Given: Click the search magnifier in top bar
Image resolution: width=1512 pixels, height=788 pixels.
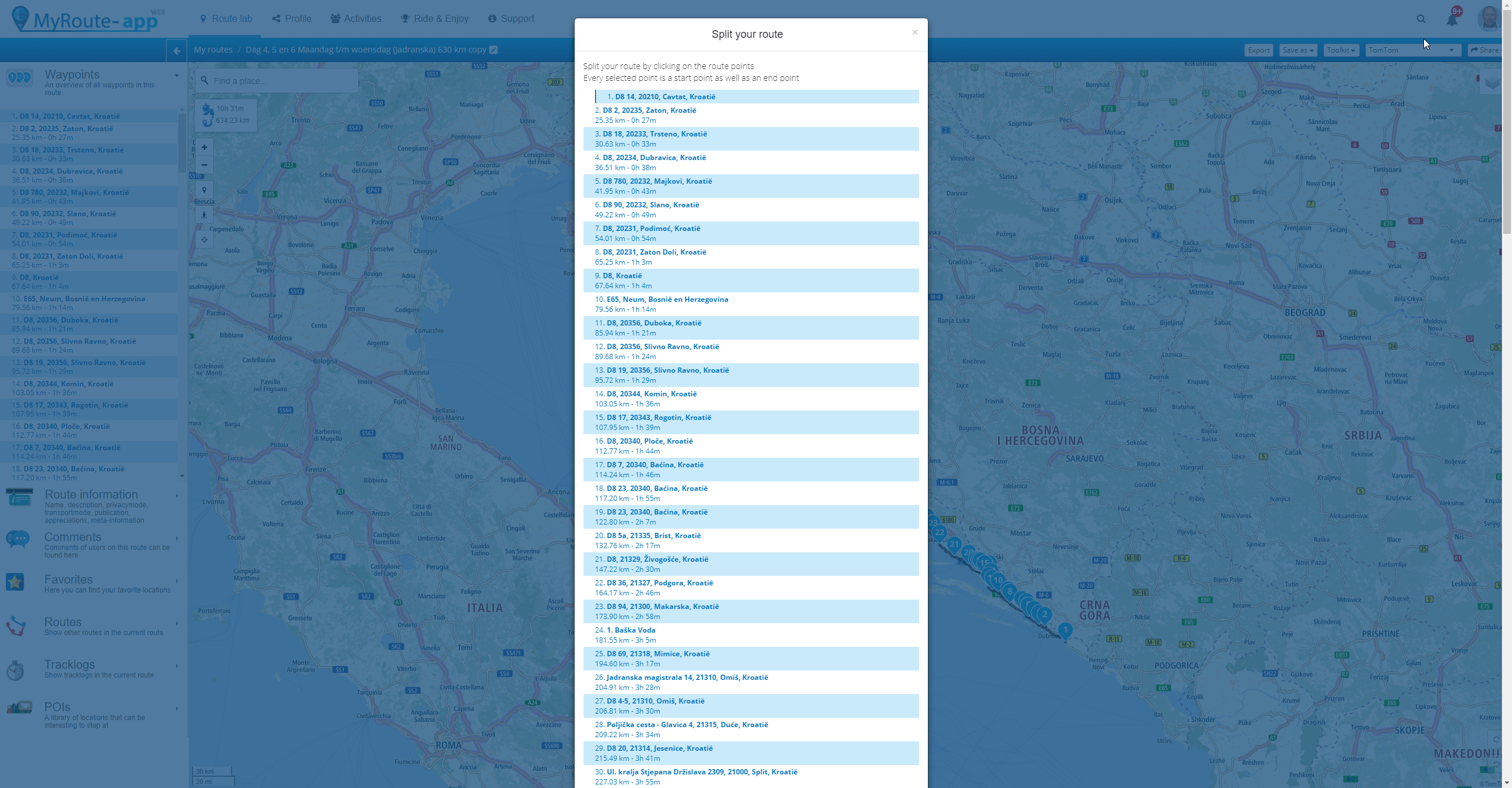Looking at the screenshot, I should click(1421, 19).
